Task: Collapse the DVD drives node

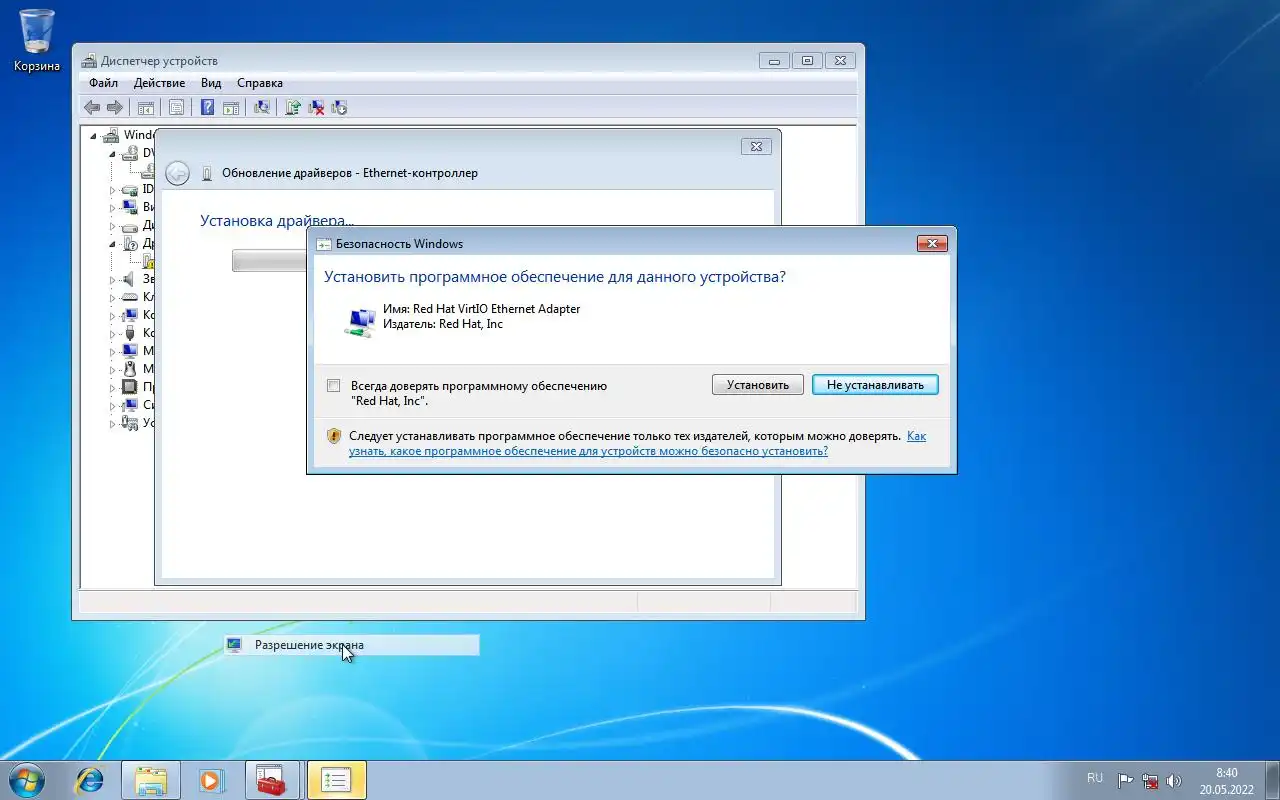Action: pyautogui.click(x=112, y=154)
